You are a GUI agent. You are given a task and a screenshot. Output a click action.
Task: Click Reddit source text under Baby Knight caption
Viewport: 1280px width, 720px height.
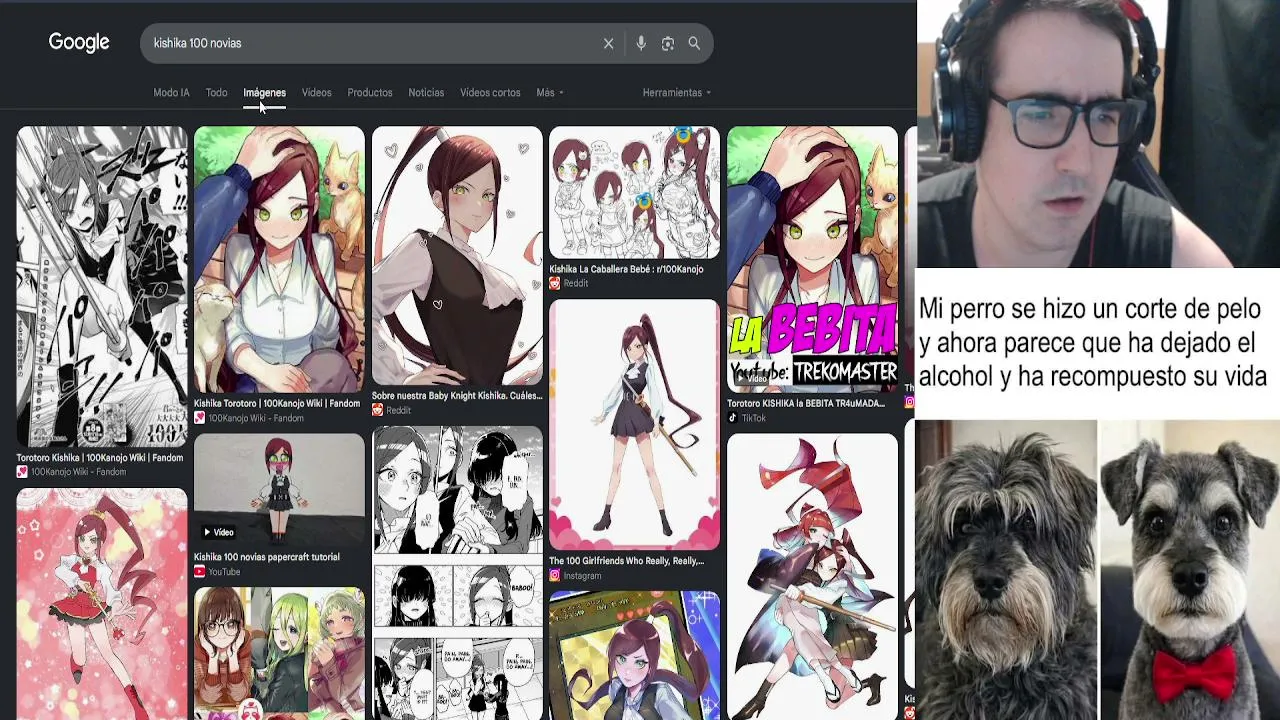(x=398, y=410)
